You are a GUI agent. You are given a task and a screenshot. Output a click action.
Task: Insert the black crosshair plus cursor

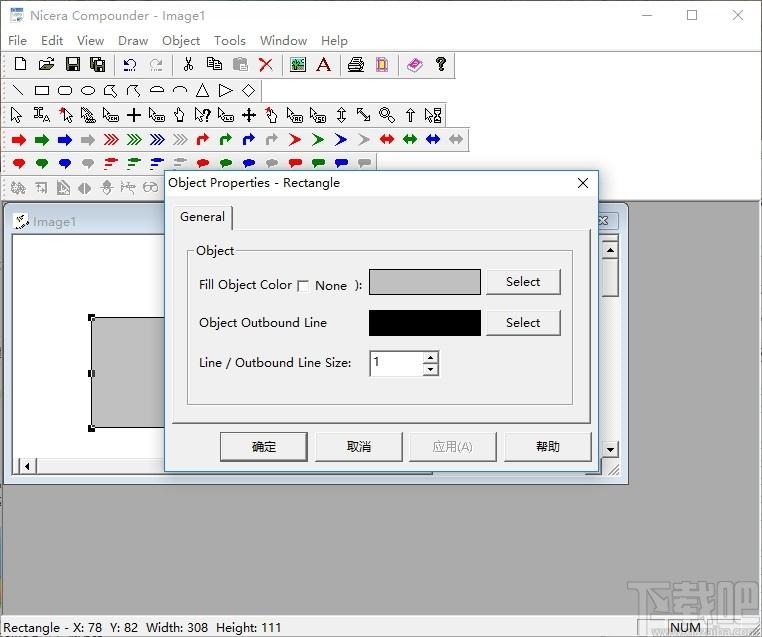[134, 115]
